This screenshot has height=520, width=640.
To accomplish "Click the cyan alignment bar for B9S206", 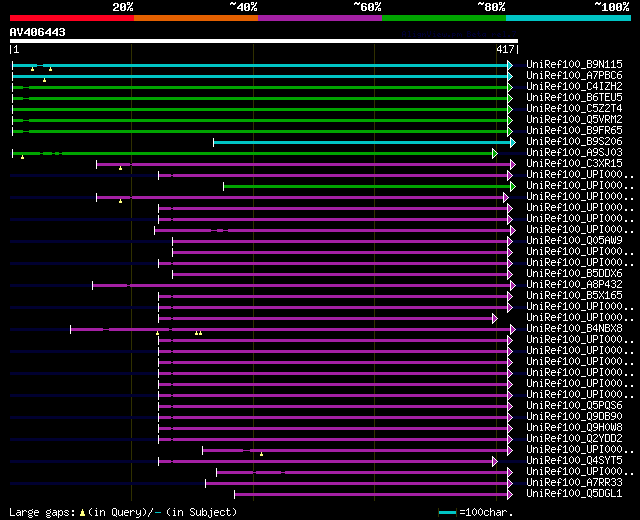I will coord(362,142).
